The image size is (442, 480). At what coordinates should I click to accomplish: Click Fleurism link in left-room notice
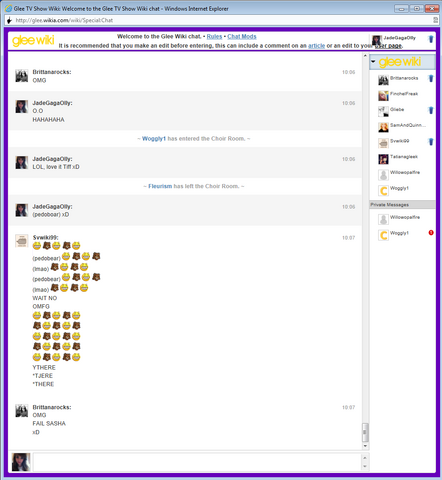point(160,186)
